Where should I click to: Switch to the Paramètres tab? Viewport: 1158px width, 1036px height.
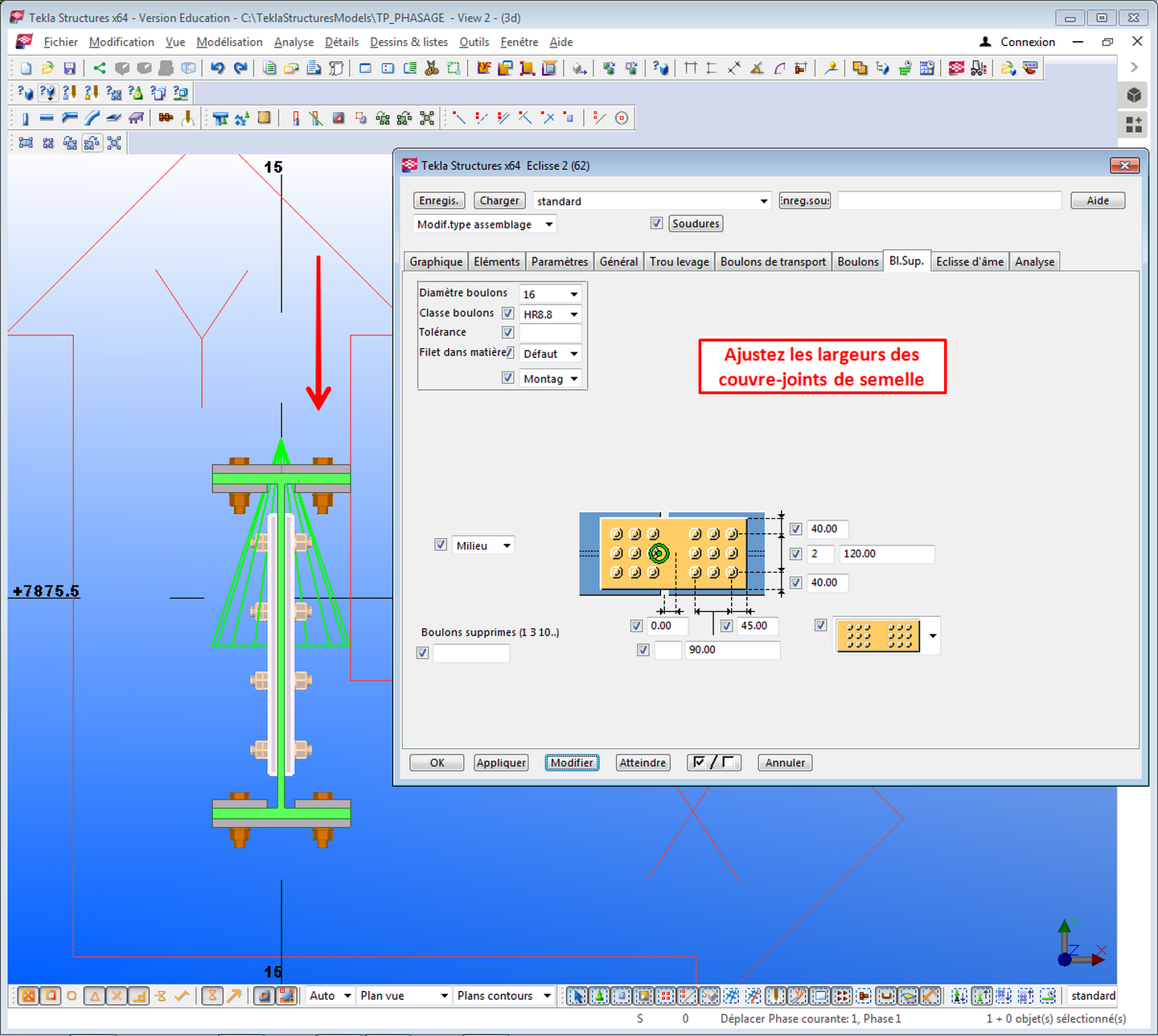(x=560, y=261)
